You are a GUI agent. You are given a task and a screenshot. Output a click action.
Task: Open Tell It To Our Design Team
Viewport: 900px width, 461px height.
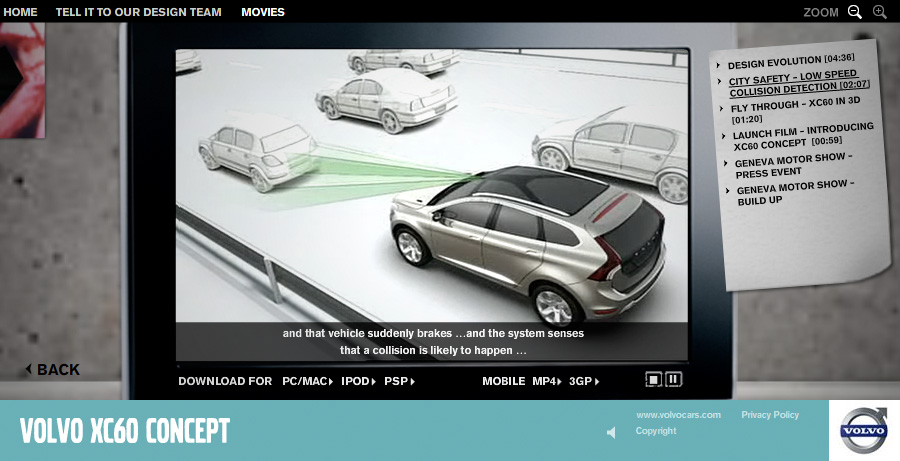(138, 12)
